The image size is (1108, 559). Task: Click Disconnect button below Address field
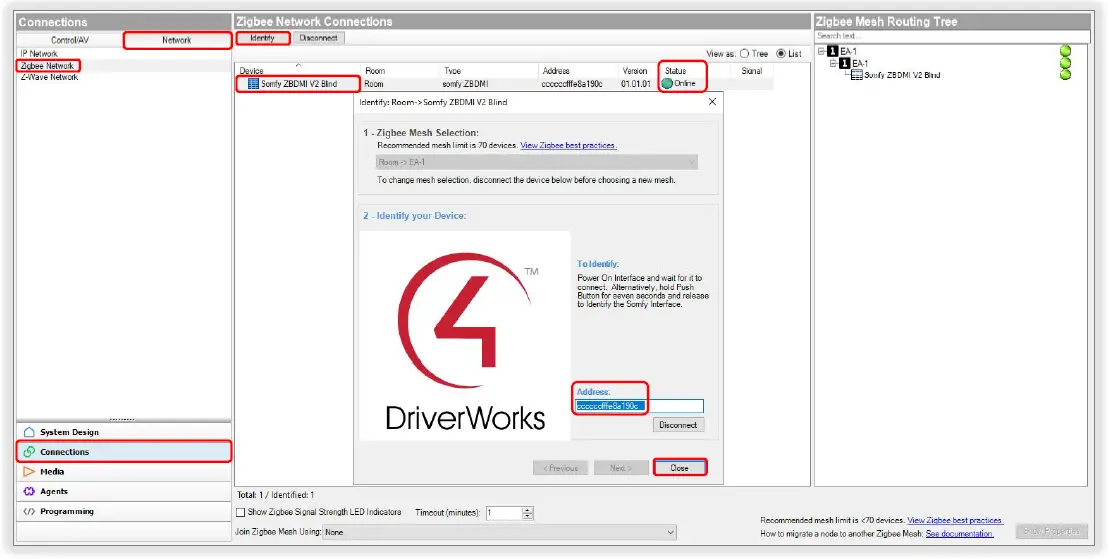[678, 425]
